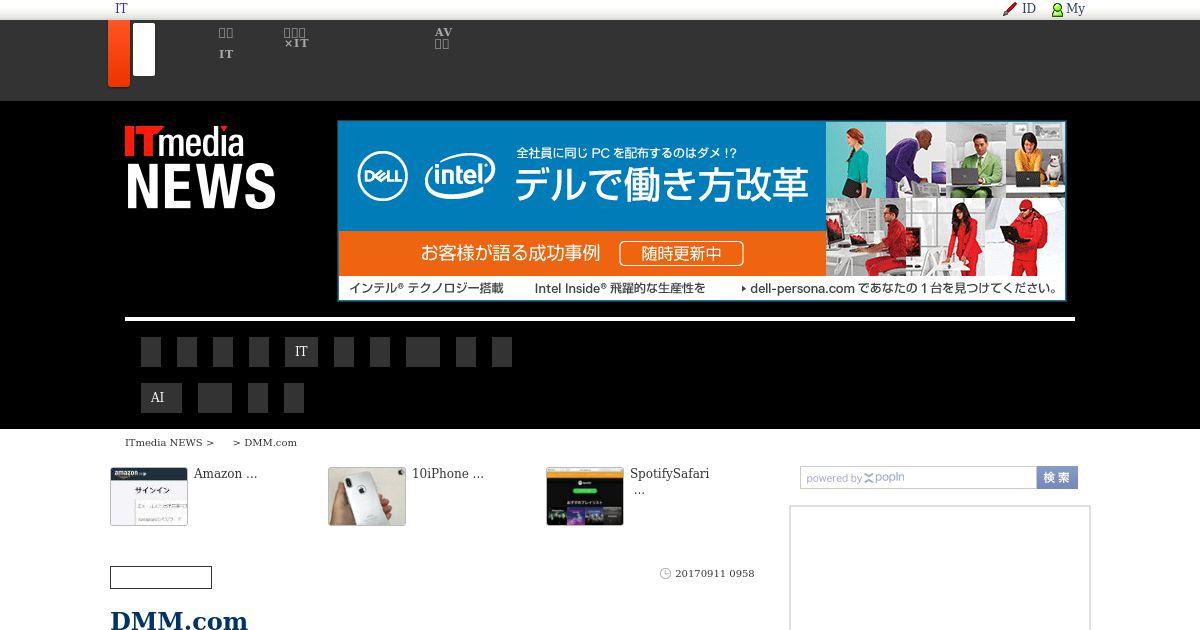The image size is (1200, 630).
Task: Open the SpotifySafari article headline link
Action: 669,481
